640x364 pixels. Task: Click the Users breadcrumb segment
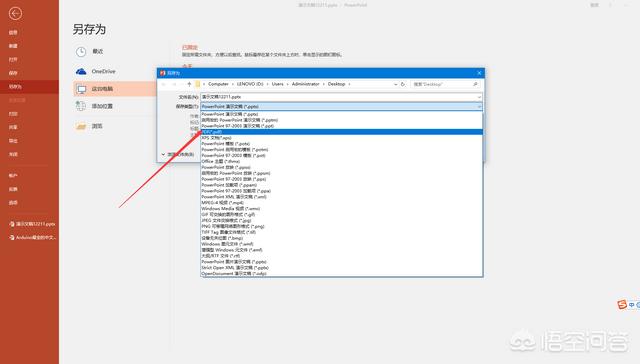pos(278,84)
